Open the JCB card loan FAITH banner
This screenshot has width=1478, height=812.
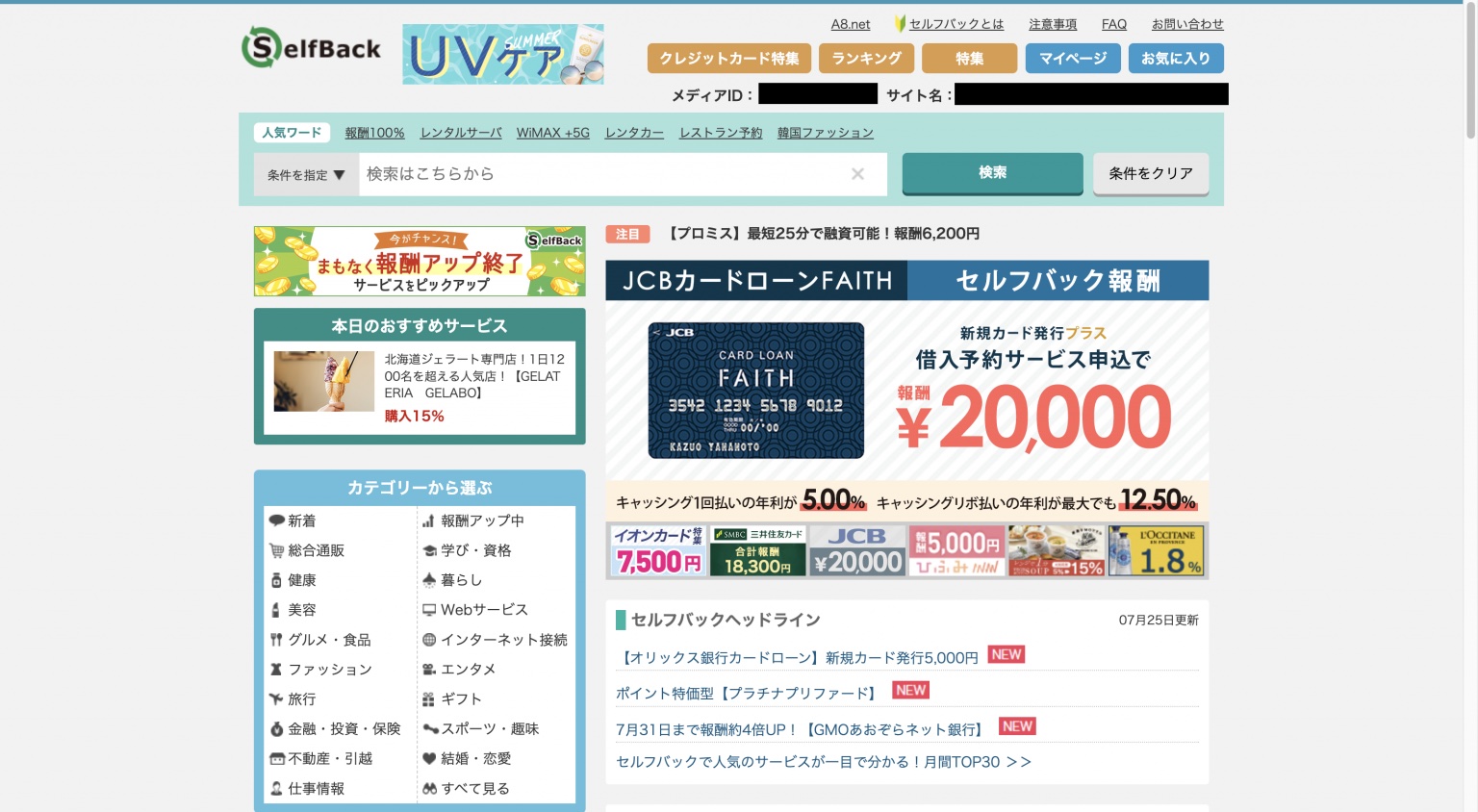tap(906, 390)
